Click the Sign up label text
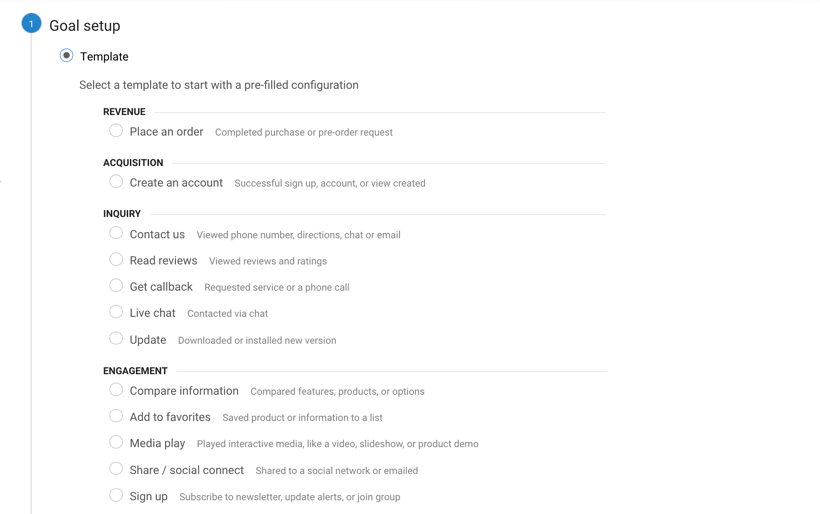Viewport: 820px width, 514px height. [149, 496]
